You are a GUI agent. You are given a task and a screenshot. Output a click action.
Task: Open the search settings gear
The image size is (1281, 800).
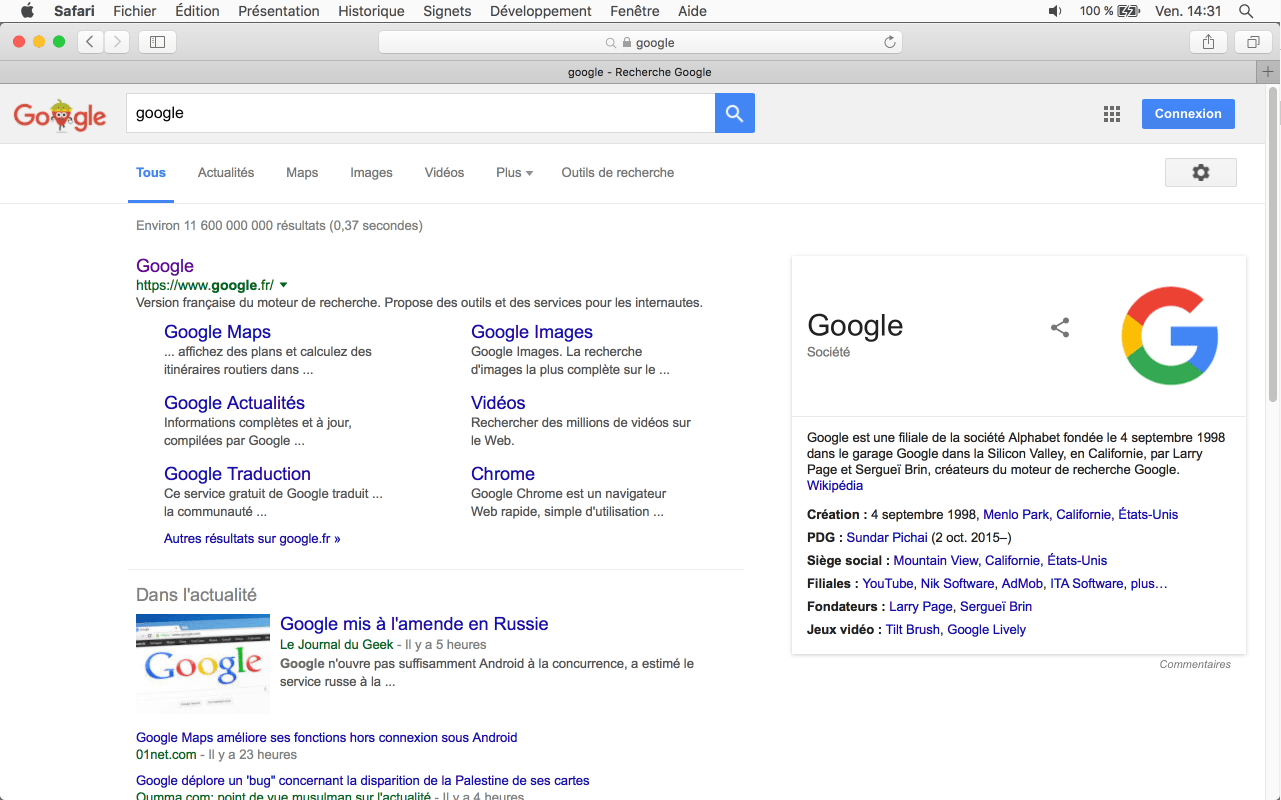(1201, 172)
